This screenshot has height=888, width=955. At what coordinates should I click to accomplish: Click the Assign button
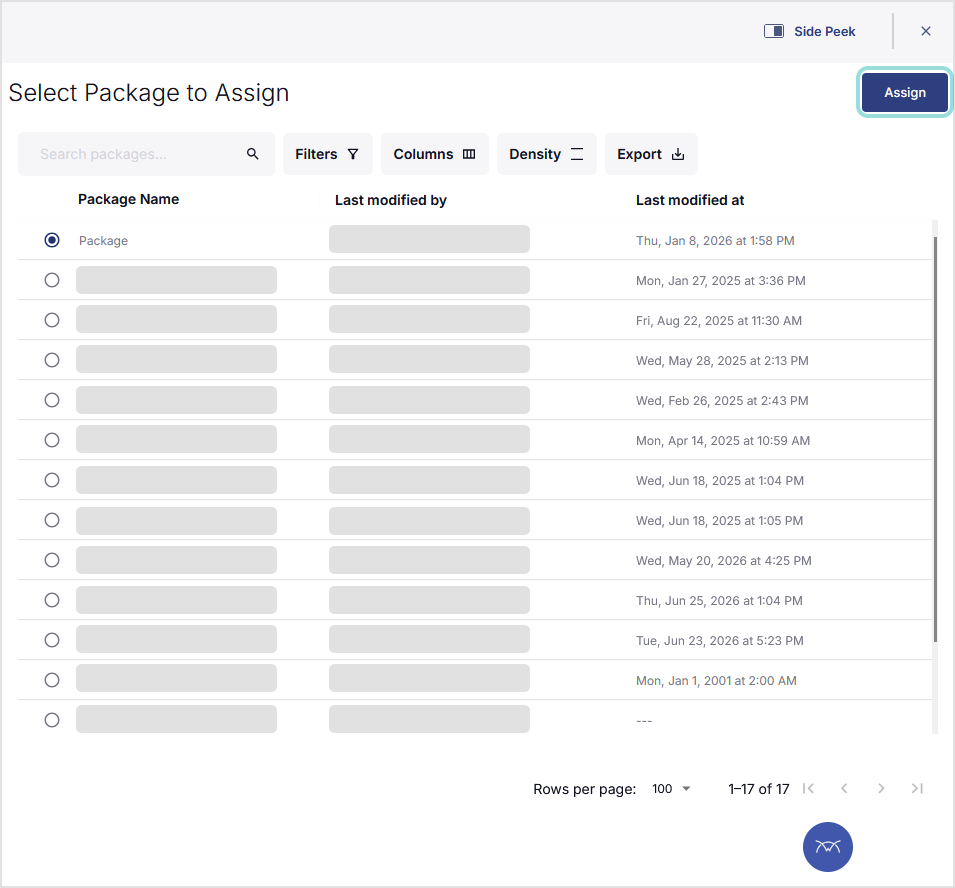tap(904, 93)
